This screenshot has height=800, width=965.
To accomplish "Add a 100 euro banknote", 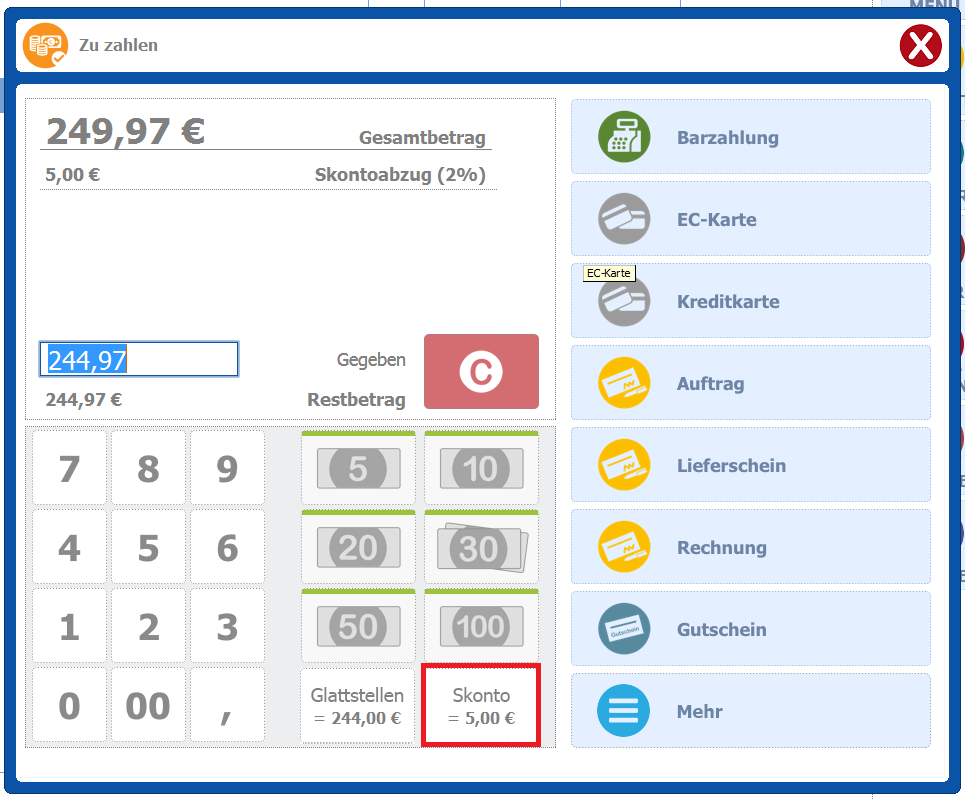I will pos(481,626).
